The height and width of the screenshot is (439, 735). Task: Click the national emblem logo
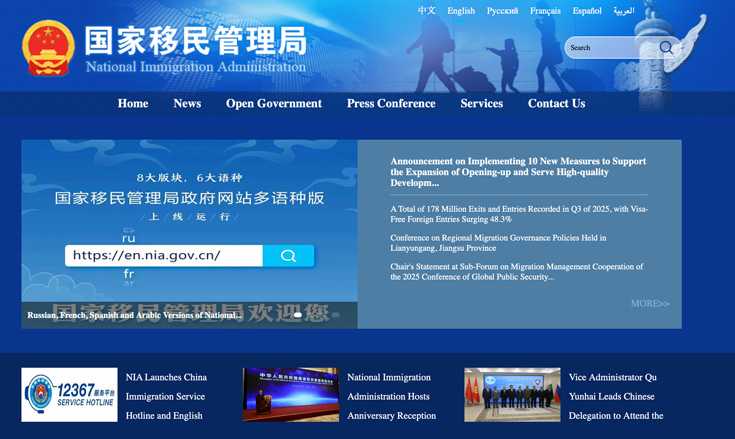pos(48,48)
